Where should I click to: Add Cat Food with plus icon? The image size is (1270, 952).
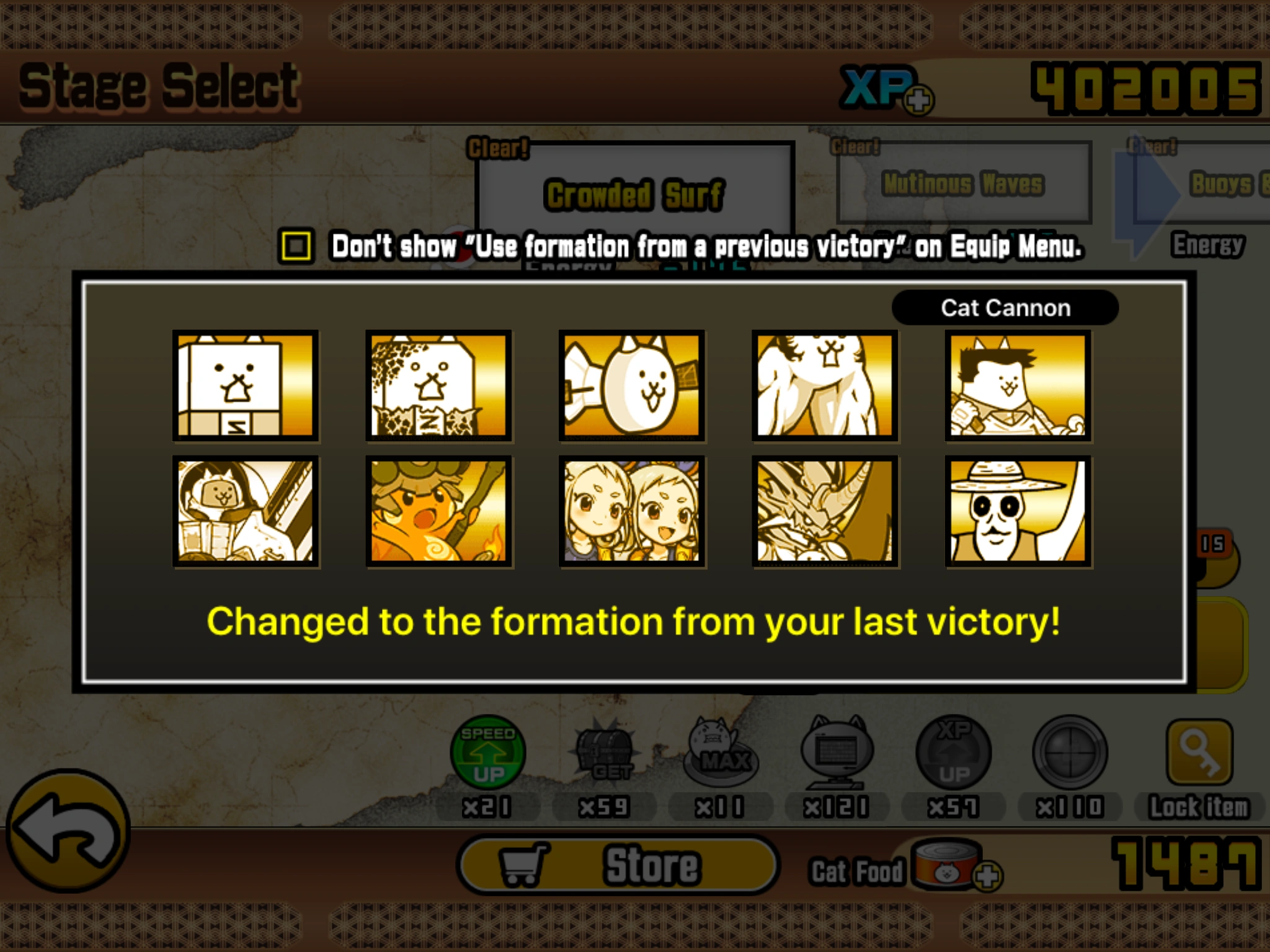[x=987, y=876]
